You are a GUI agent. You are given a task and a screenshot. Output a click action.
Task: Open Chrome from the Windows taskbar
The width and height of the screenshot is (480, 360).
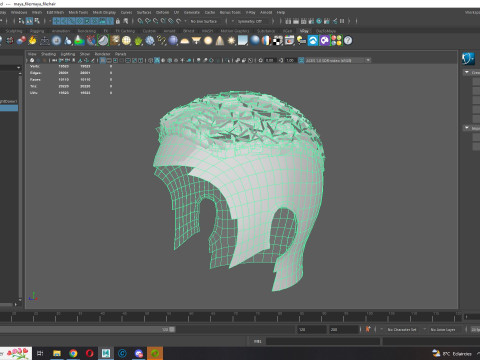click(73, 353)
